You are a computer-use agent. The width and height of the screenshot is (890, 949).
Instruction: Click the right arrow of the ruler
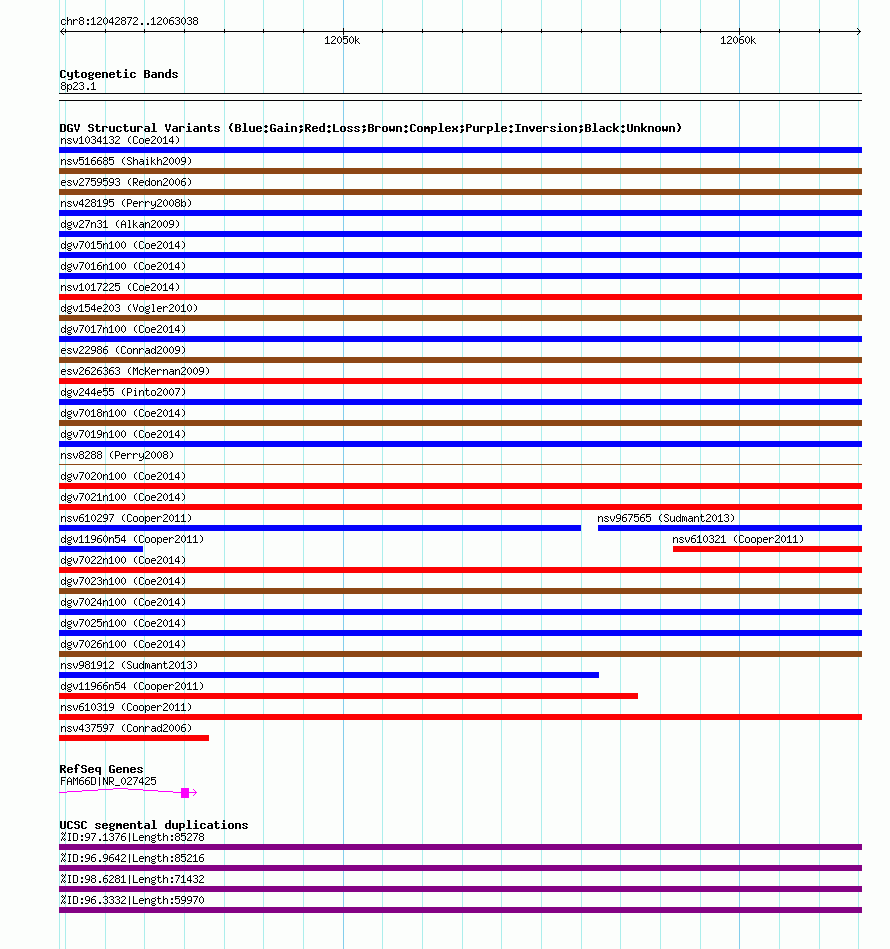coord(859,31)
